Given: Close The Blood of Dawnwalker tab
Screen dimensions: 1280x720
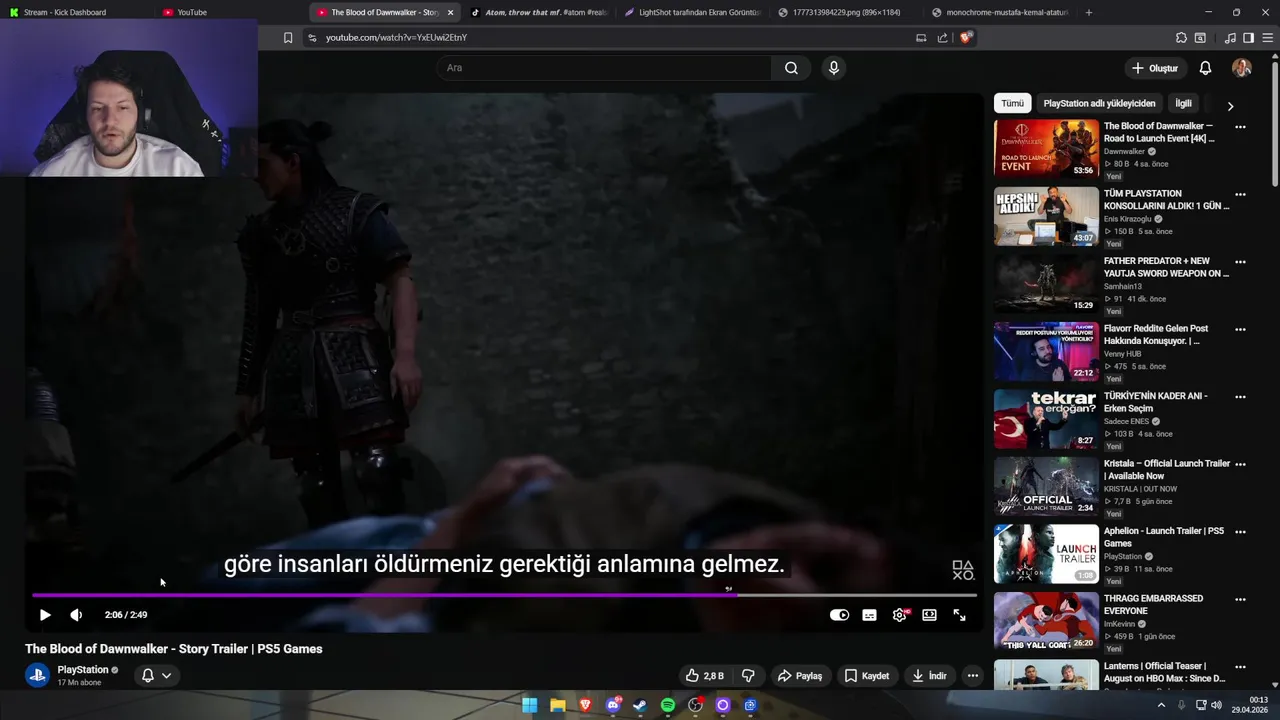Looking at the screenshot, I should 450,12.
